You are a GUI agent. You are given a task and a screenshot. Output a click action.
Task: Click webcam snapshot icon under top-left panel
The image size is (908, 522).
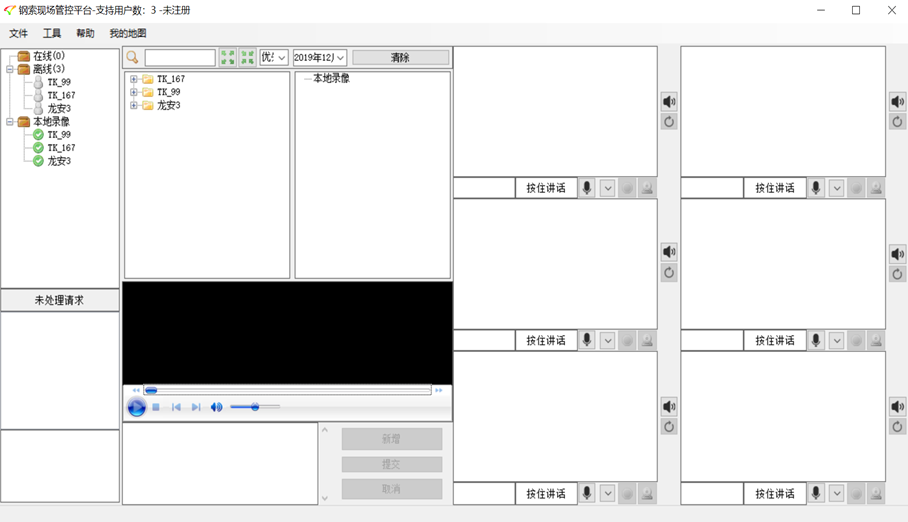pyautogui.click(x=647, y=188)
